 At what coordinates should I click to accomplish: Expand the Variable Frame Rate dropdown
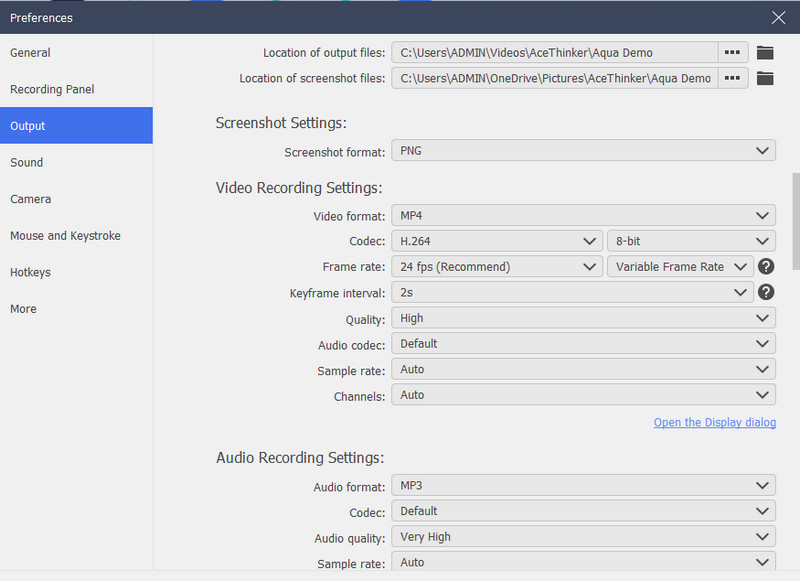pos(681,266)
